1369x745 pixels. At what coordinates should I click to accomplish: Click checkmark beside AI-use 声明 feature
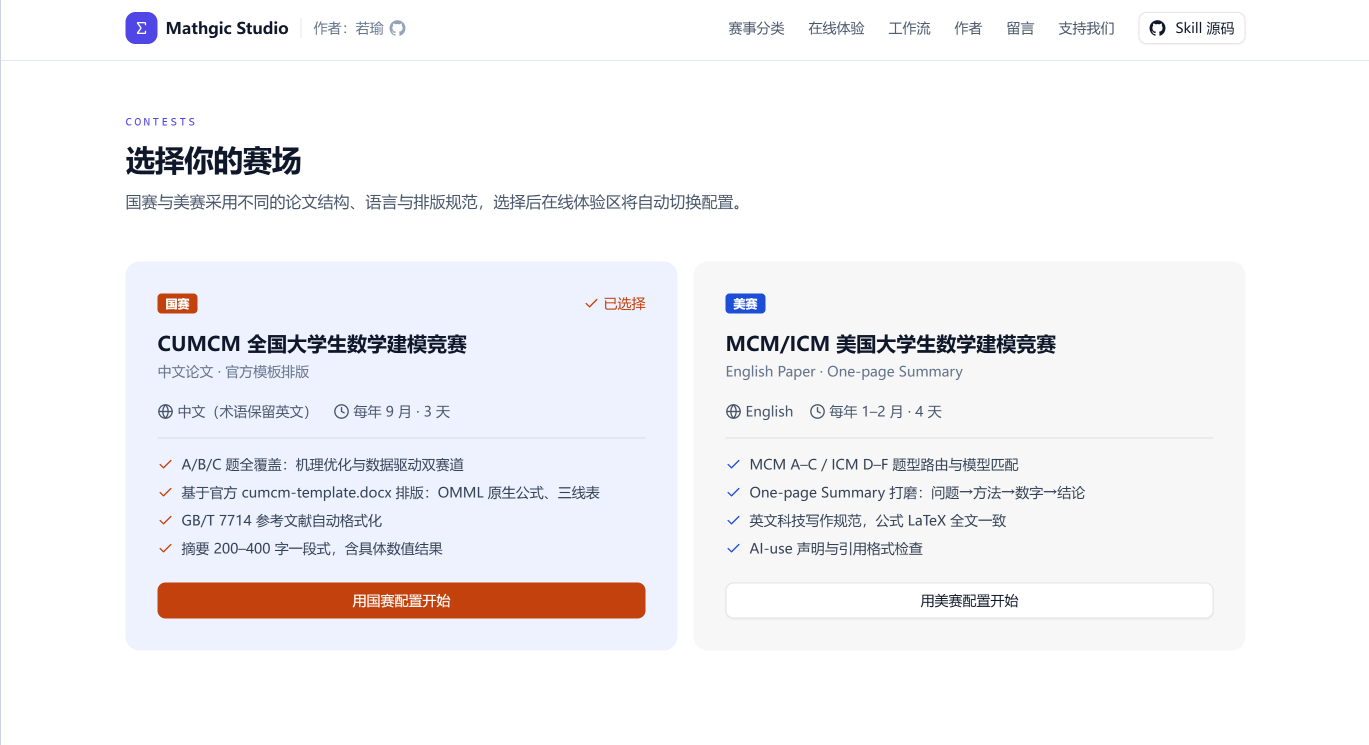tap(733, 548)
